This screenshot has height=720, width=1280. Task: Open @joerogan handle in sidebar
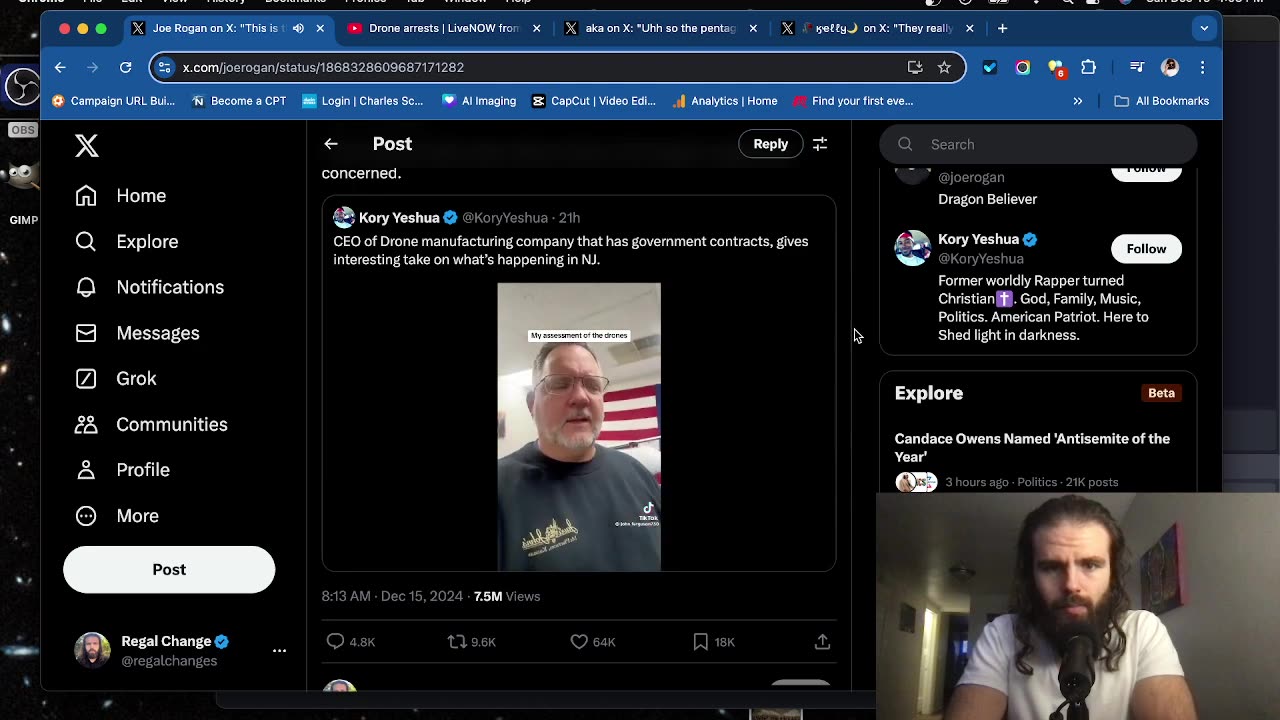click(x=971, y=177)
